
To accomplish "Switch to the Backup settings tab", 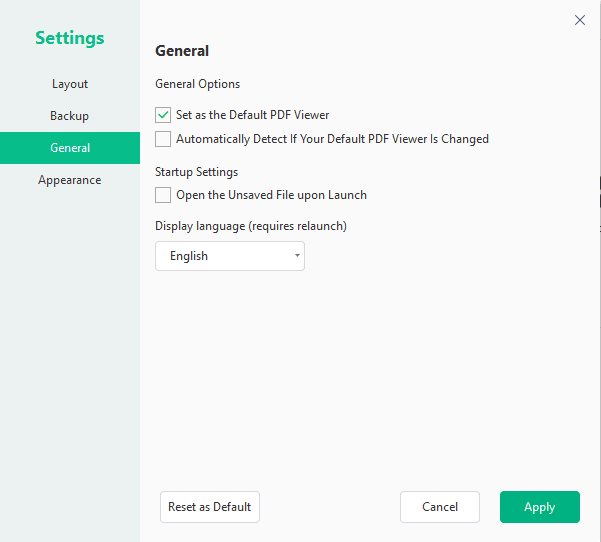I will click(70, 116).
